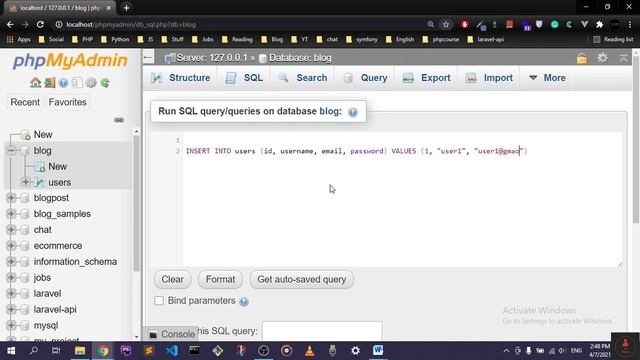Click Server 127.0.0.1 breadcrumb link
Image resolution: width=640 pixels, height=360 pixels.
(x=212, y=58)
